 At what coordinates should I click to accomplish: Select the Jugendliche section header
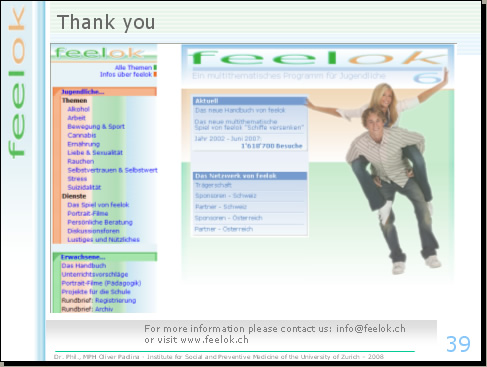83,92
